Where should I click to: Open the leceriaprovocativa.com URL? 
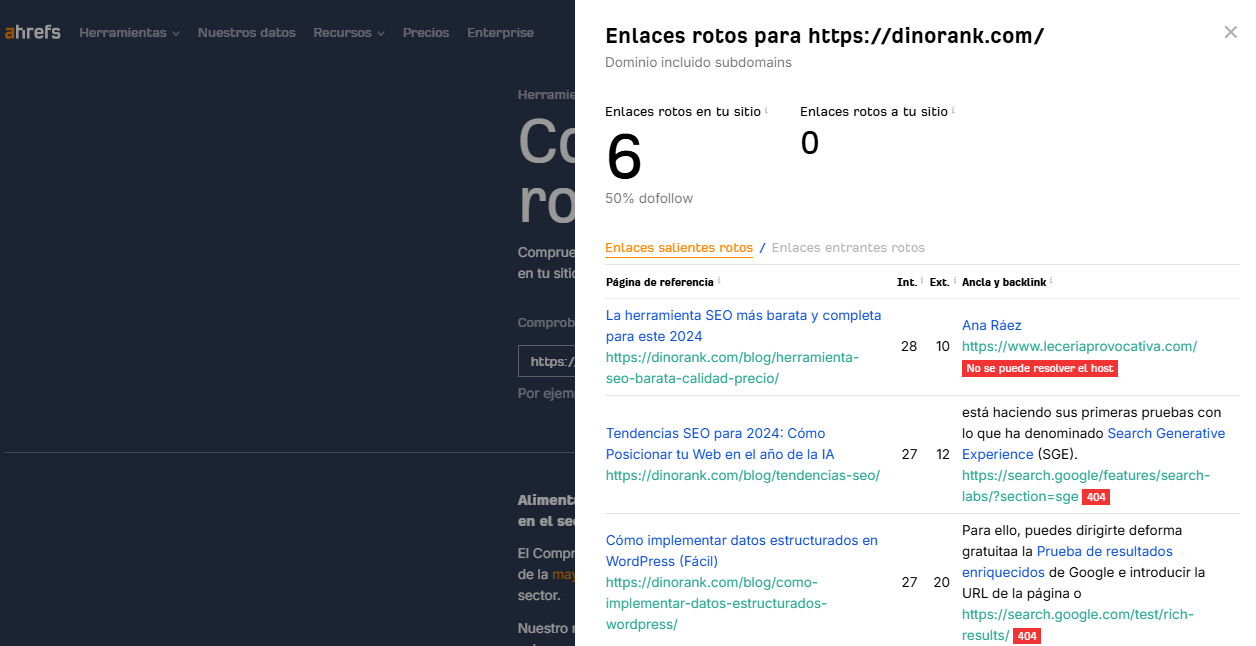1079,347
